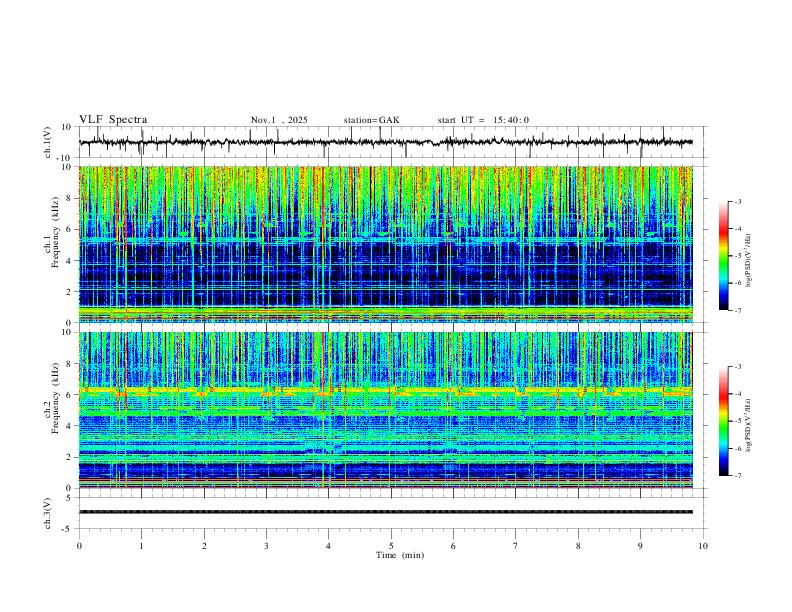792x612 pixels.
Task: Click the "Time (min)" axis title
Action: pos(400,555)
